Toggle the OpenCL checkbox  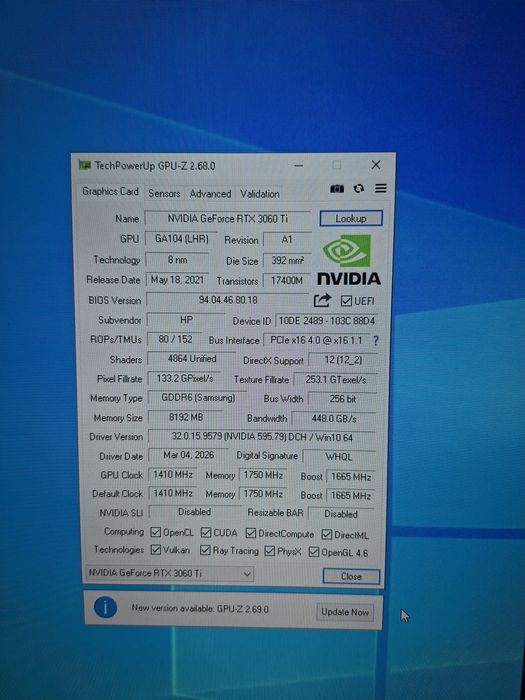pos(155,532)
